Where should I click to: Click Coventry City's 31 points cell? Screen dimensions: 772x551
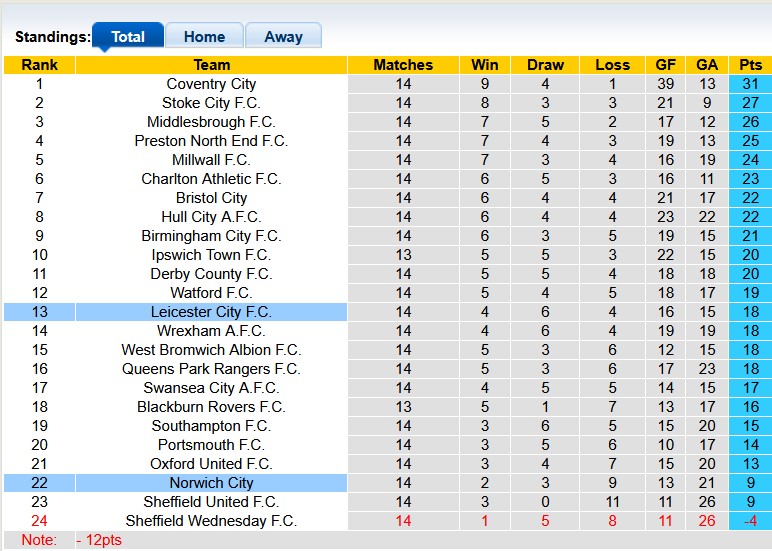pyautogui.click(x=750, y=84)
